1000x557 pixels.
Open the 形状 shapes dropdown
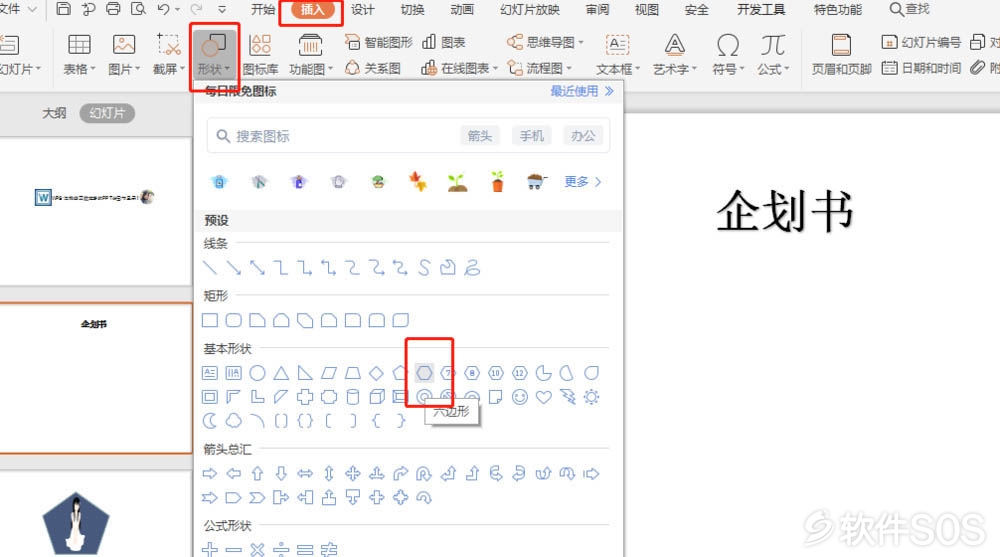click(214, 56)
